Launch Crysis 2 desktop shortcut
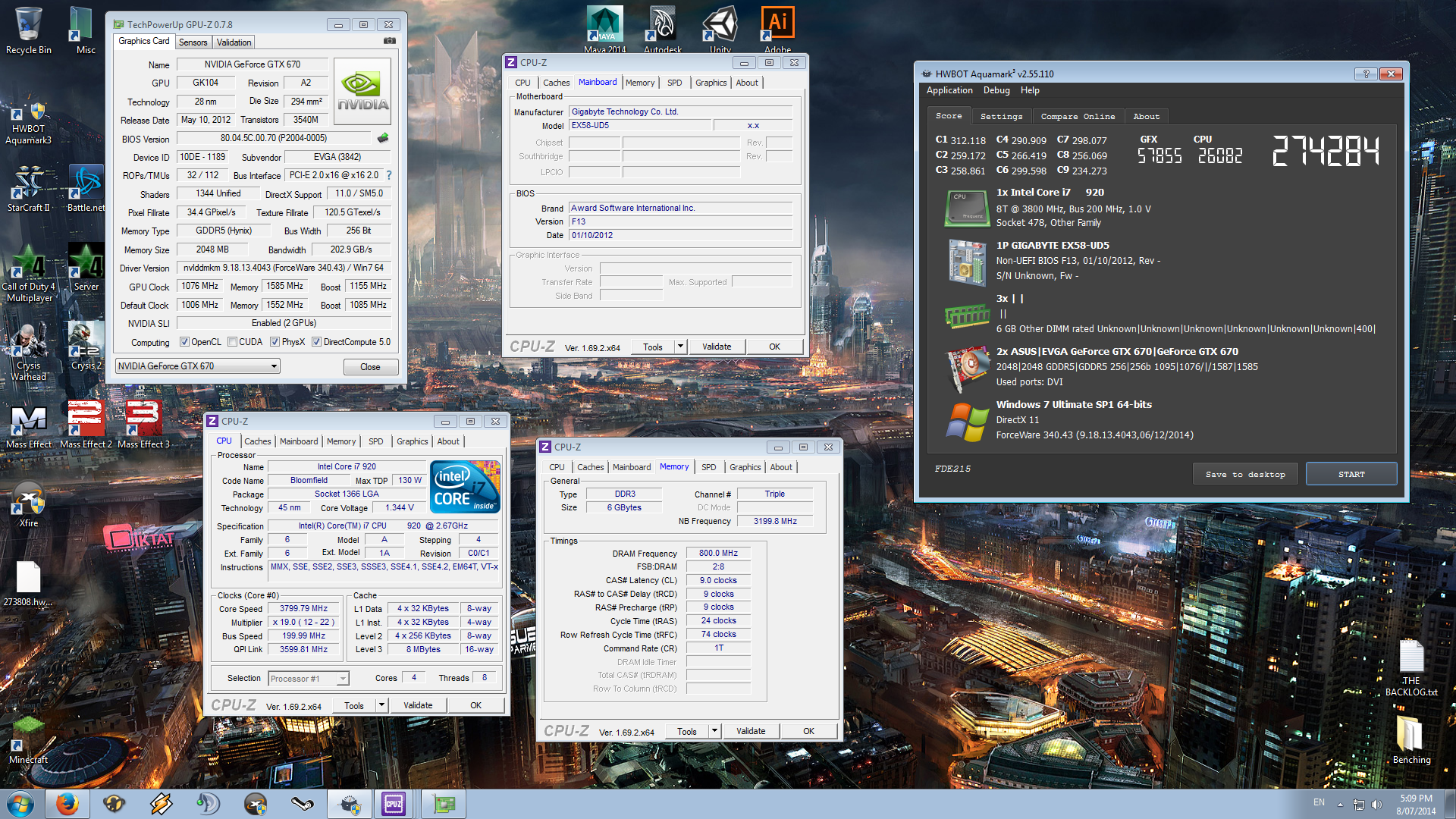1456x819 pixels. (86, 346)
